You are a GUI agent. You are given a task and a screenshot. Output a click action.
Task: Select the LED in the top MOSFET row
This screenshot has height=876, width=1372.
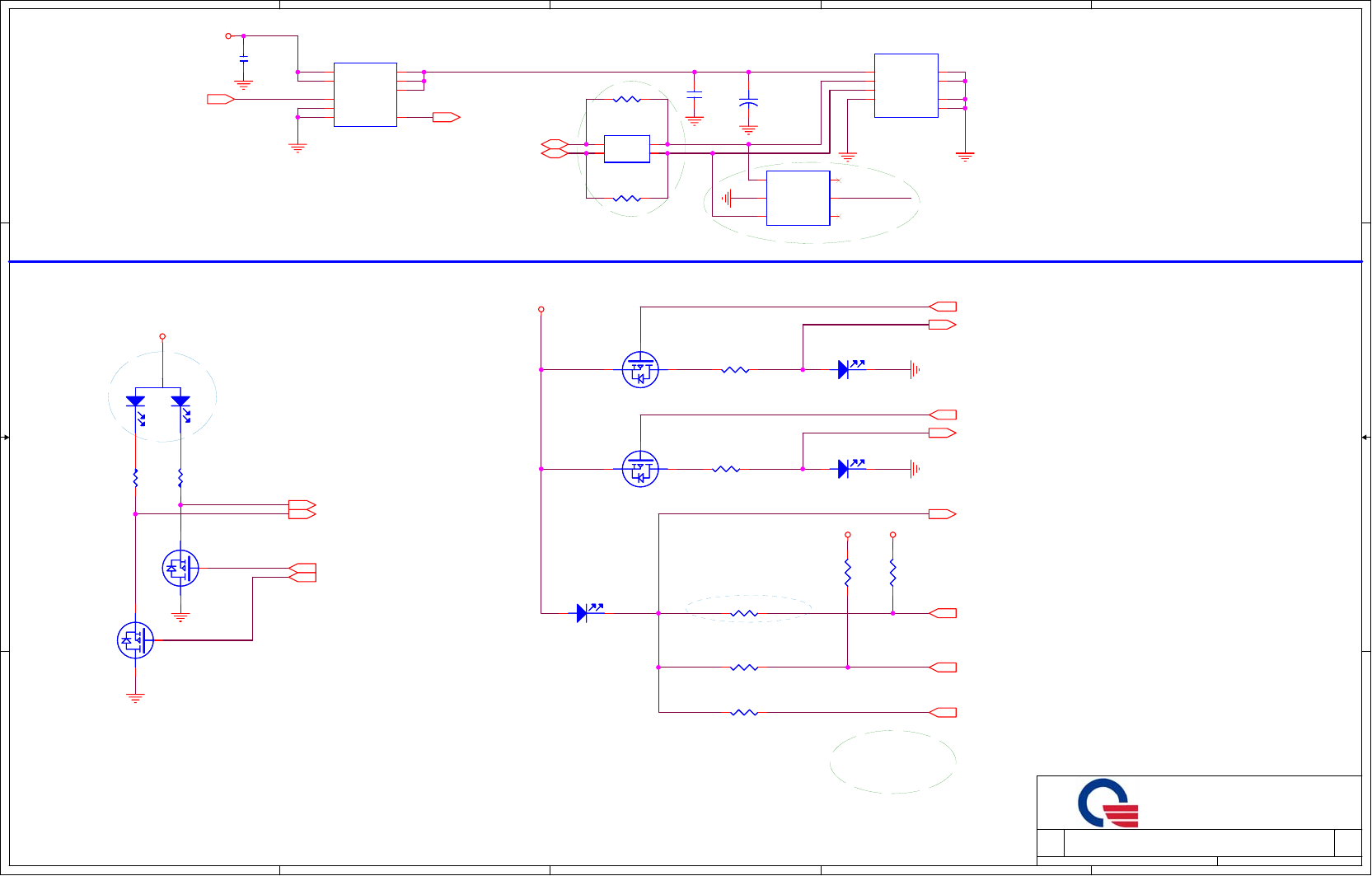(x=850, y=368)
